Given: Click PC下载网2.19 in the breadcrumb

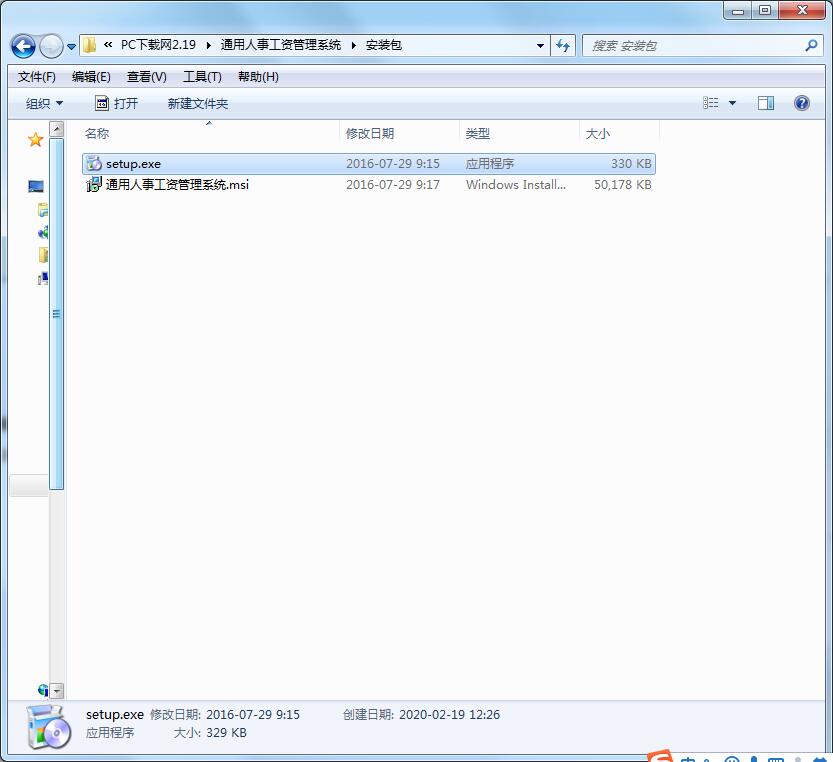Looking at the screenshot, I should click(158, 45).
